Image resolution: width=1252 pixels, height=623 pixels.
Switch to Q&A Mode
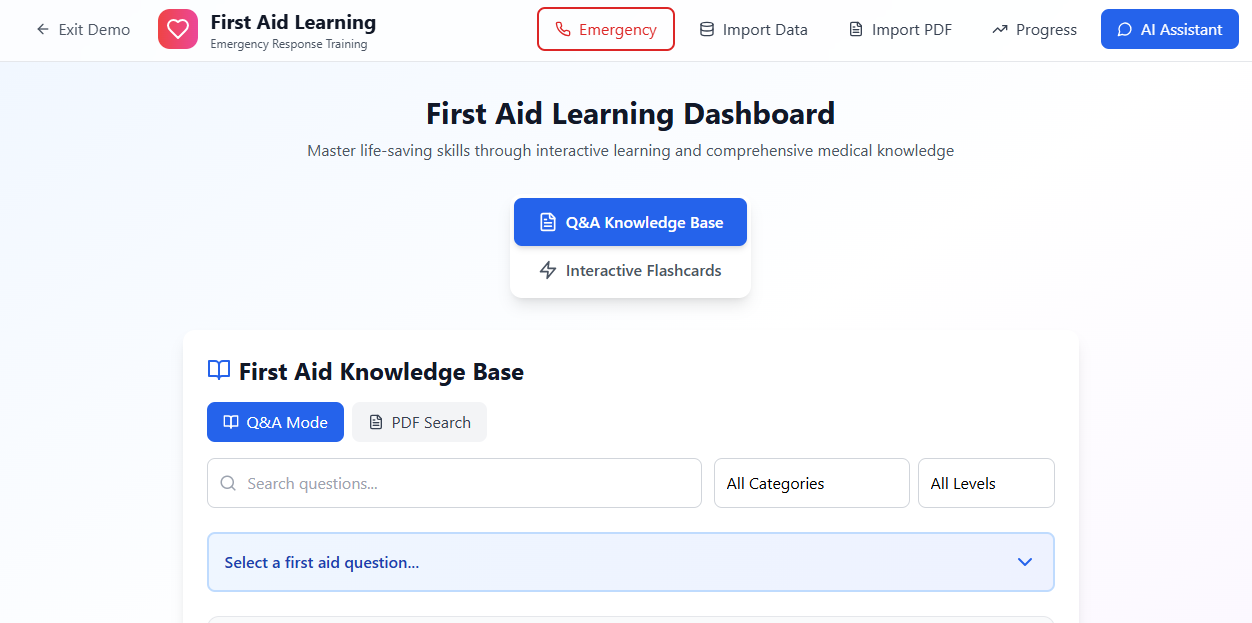click(275, 422)
